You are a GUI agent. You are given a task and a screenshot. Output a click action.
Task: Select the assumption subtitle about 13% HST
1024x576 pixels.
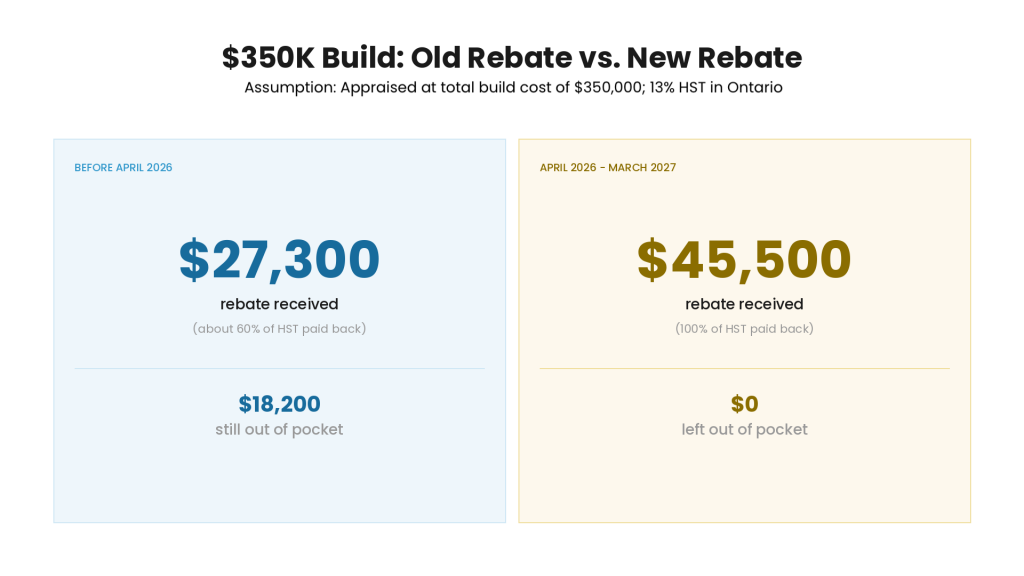click(513, 88)
